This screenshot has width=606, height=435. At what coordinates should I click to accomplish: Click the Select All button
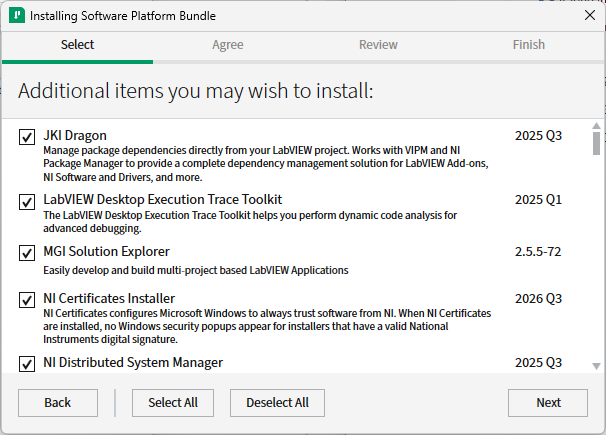tap(173, 403)
